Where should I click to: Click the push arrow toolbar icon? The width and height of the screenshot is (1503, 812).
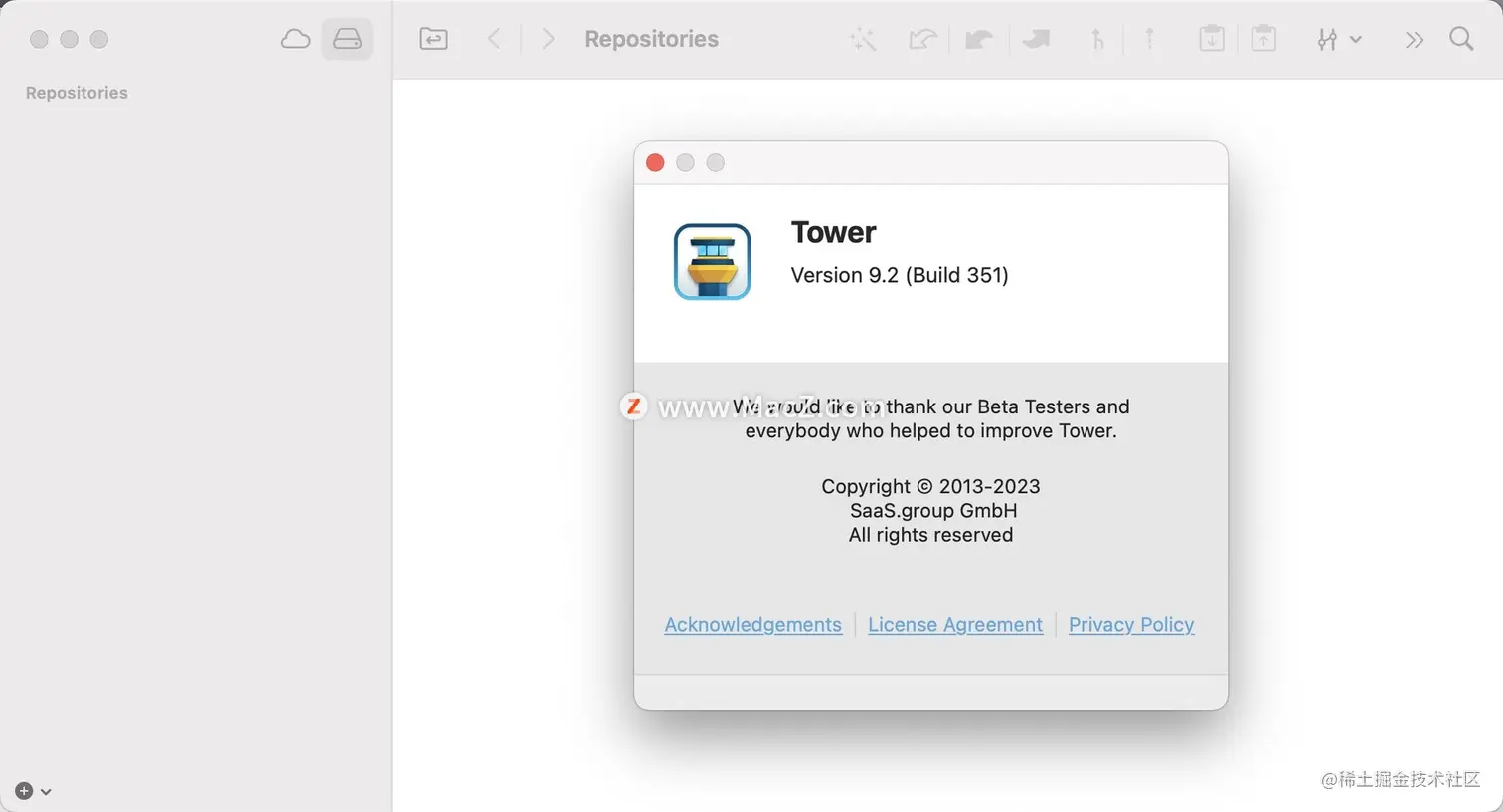(1036, 39)
